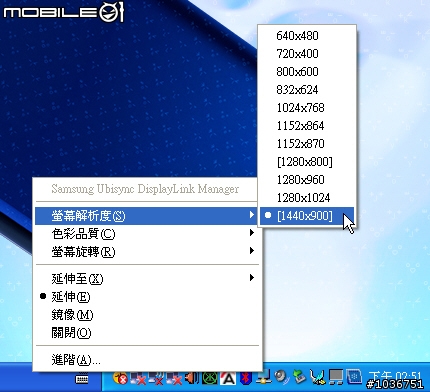This screenshot has height=392, width=430.
Task: Select the 1280x1024 resolution entry
Action: pyautogui.click(x=307, y=198)
